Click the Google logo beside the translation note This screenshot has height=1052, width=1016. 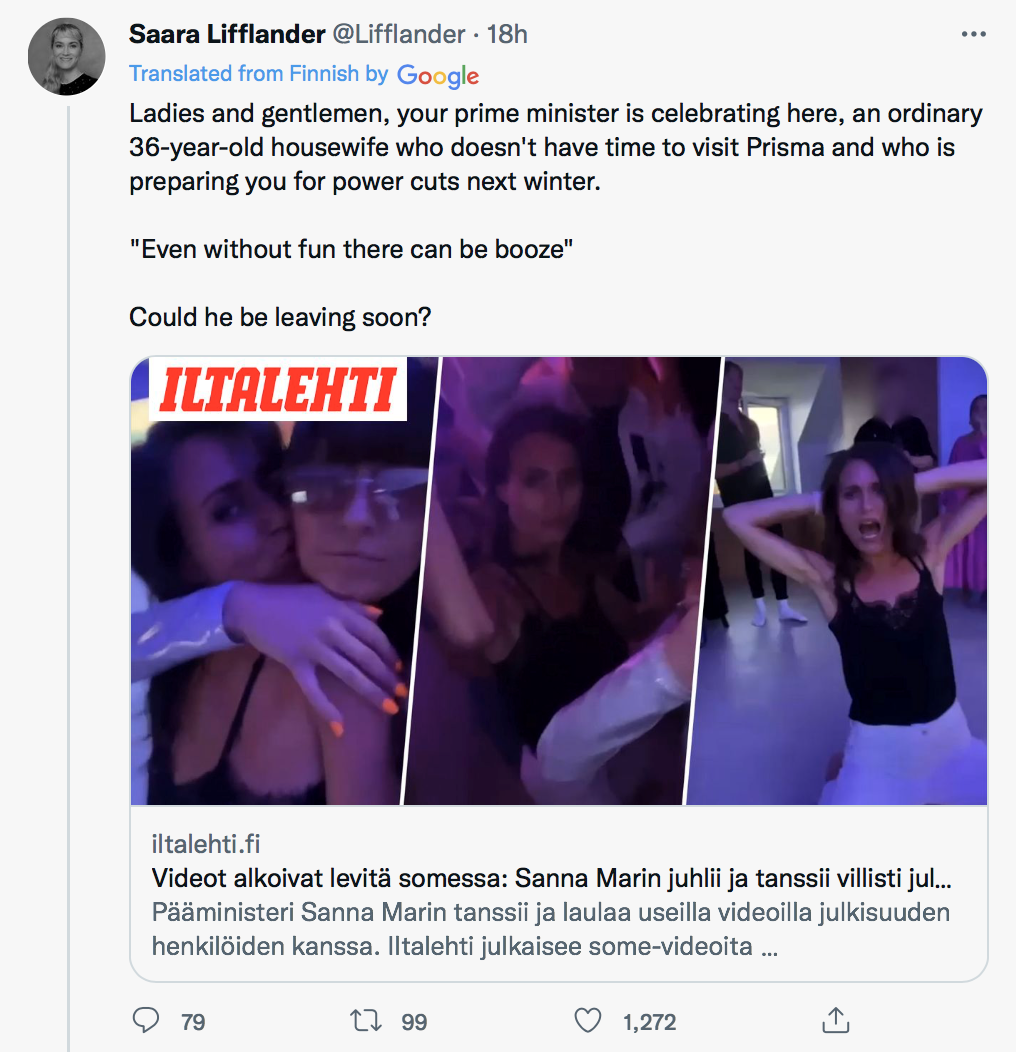coord(437,75)
